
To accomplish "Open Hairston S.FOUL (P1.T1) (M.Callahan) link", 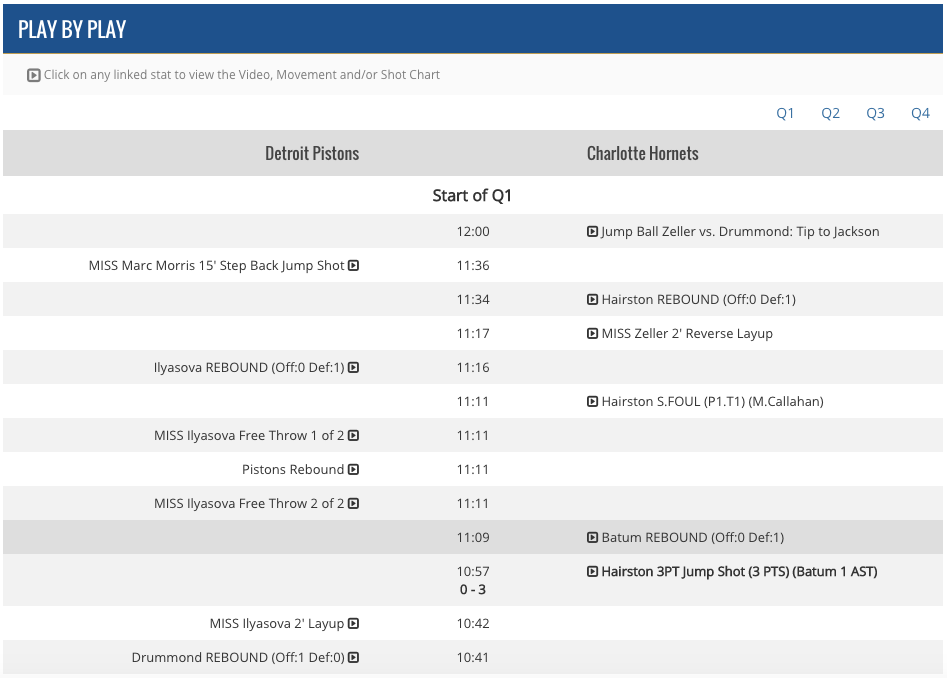I will 713,401.
